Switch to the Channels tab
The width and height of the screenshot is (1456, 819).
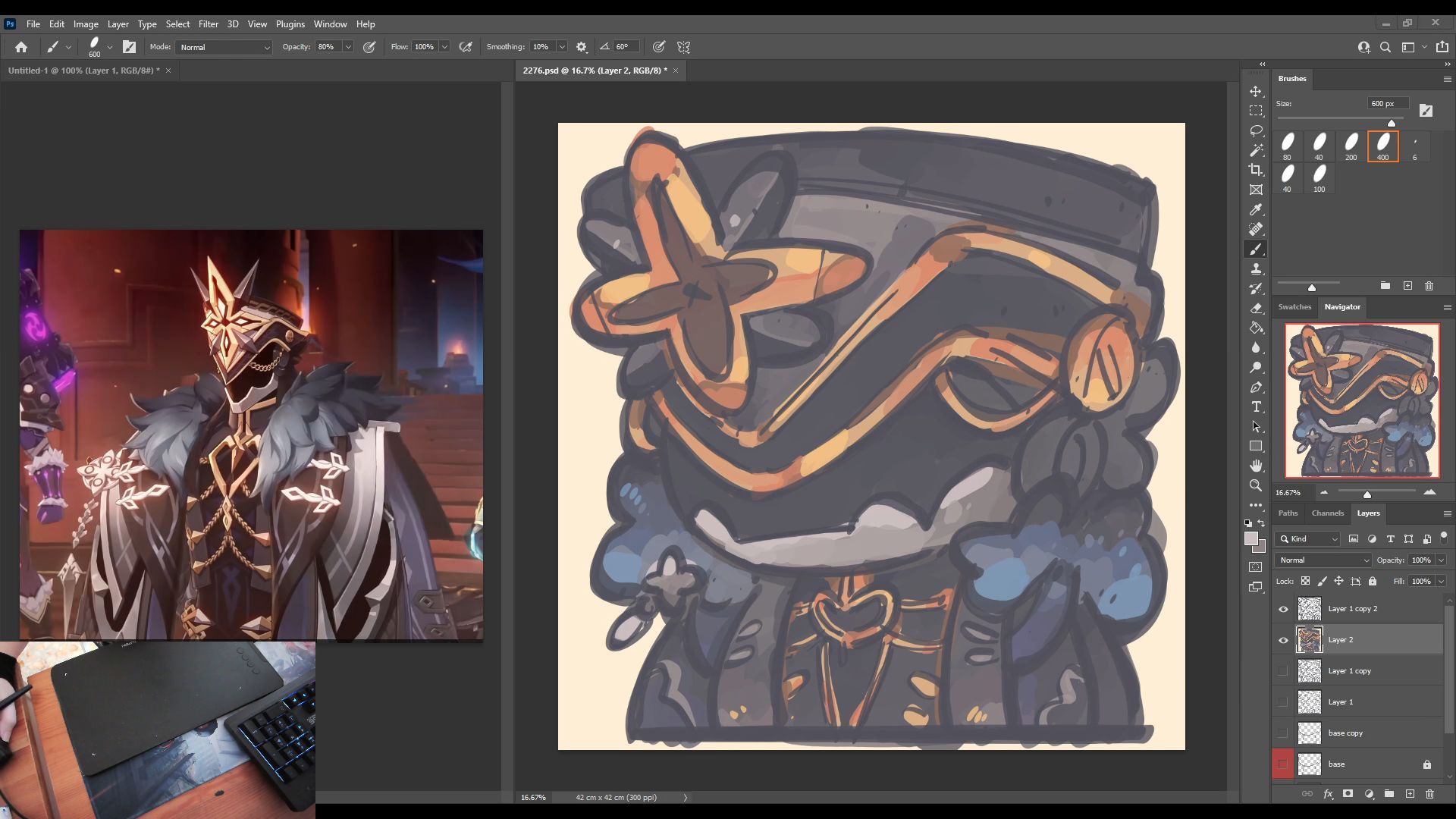[x=1327, y=513]
